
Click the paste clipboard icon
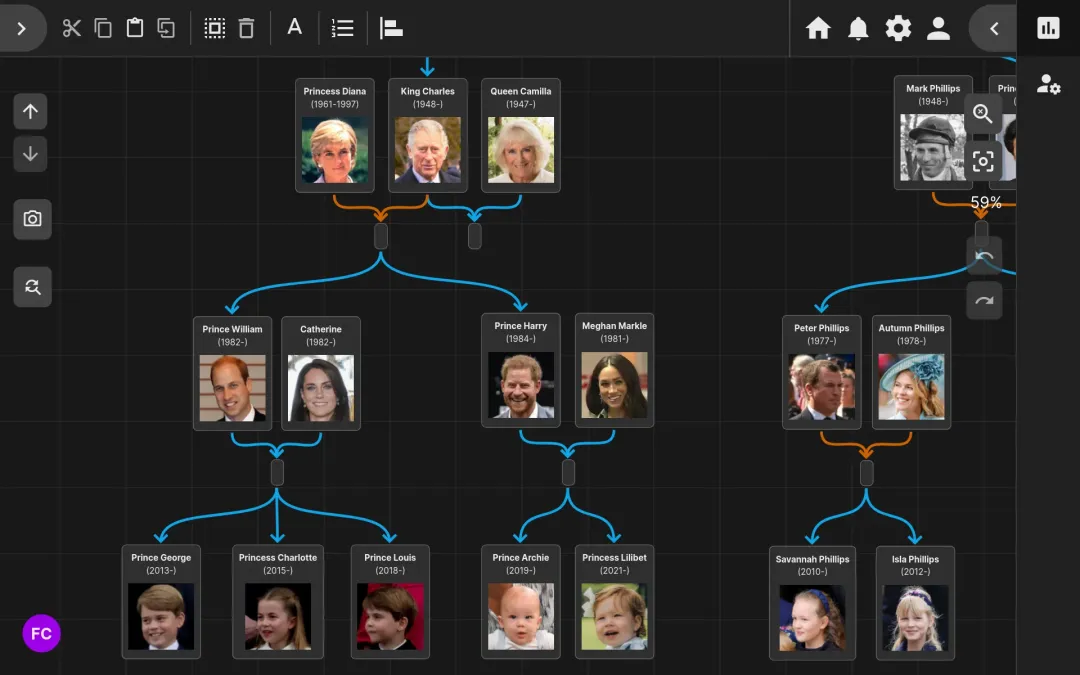click(135, 28)
